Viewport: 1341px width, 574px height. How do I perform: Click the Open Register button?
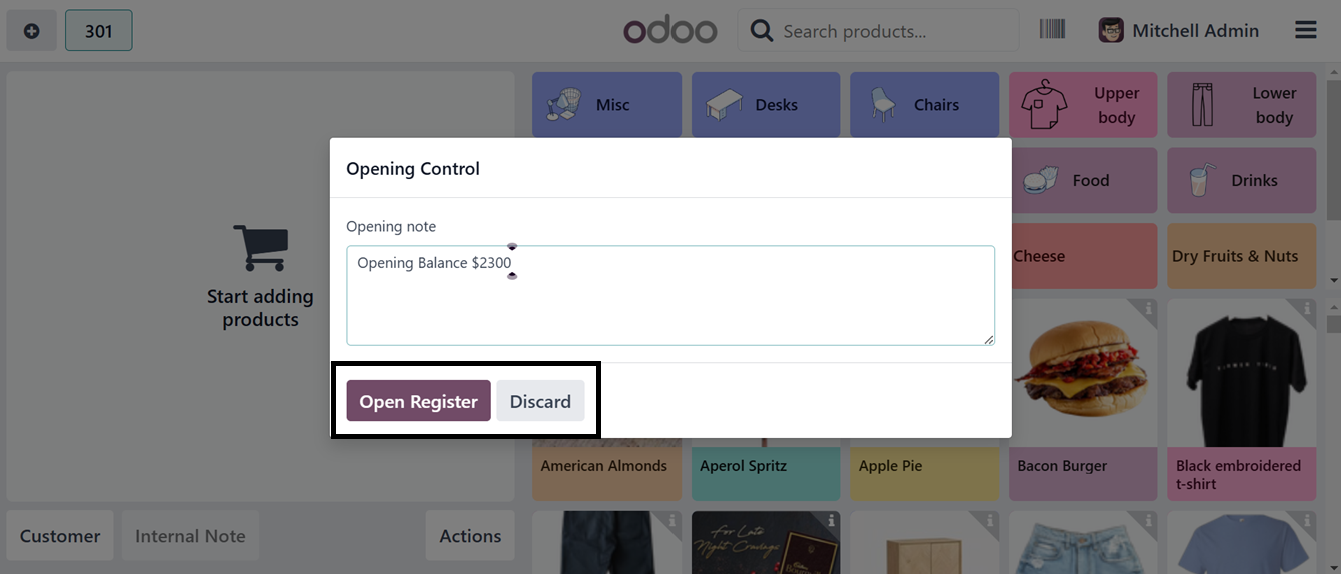point(418,401)
